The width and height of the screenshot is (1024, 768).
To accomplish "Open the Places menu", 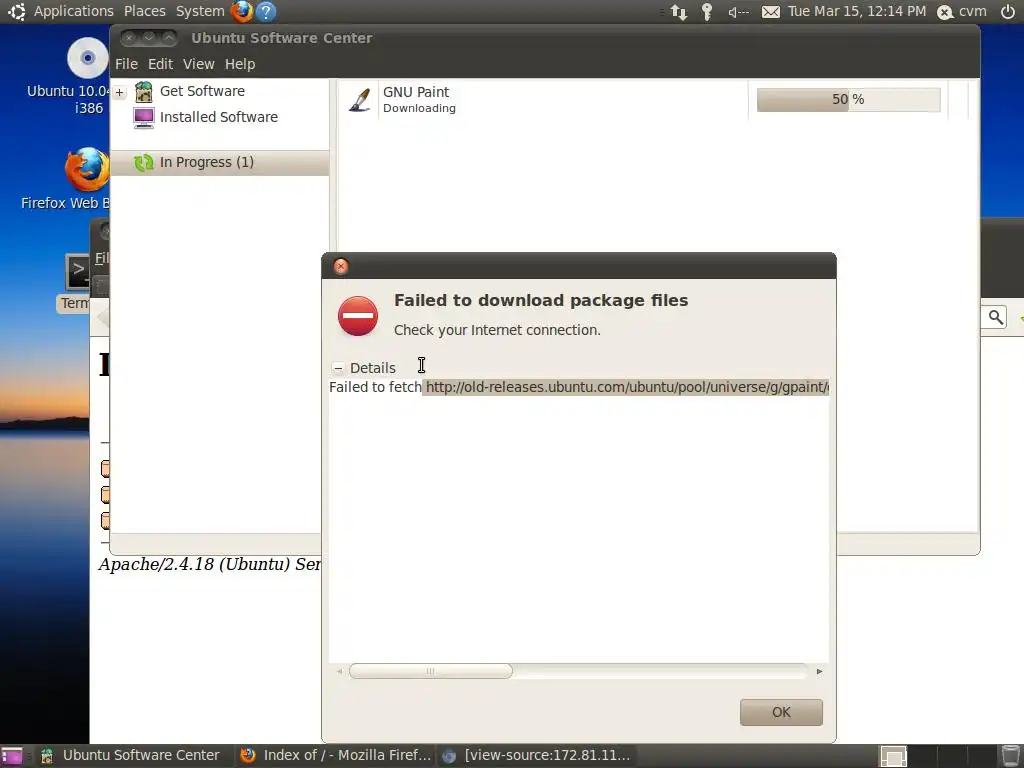I will pos(144,11).
